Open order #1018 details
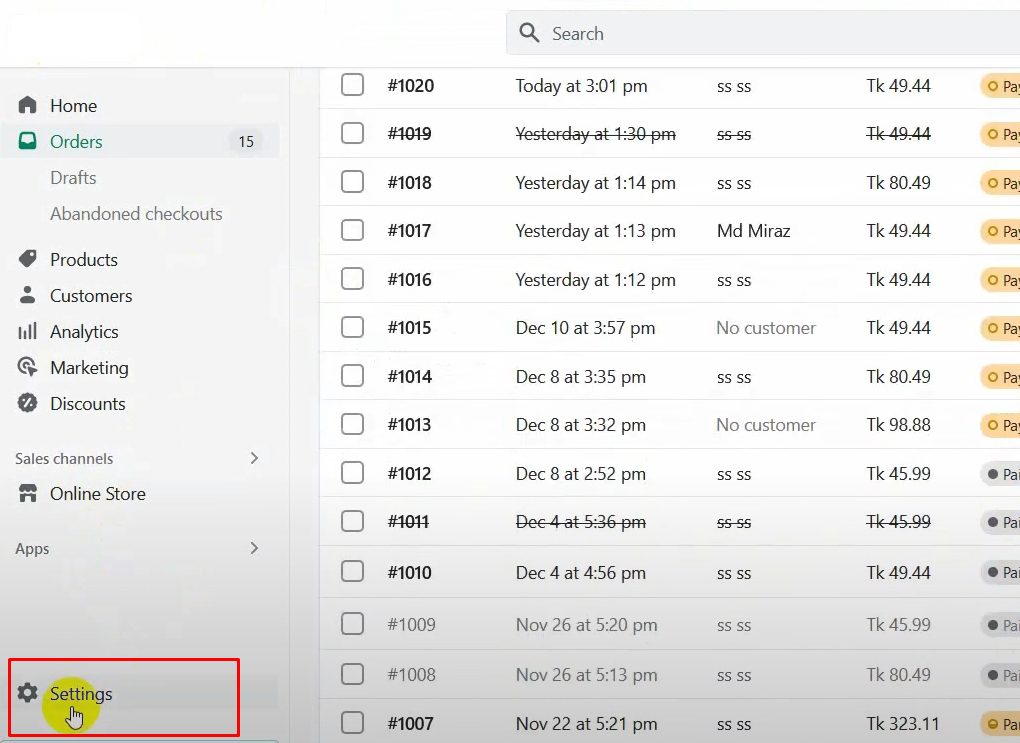The height and width of the screenshot is (743, 1020). (410, 183)
